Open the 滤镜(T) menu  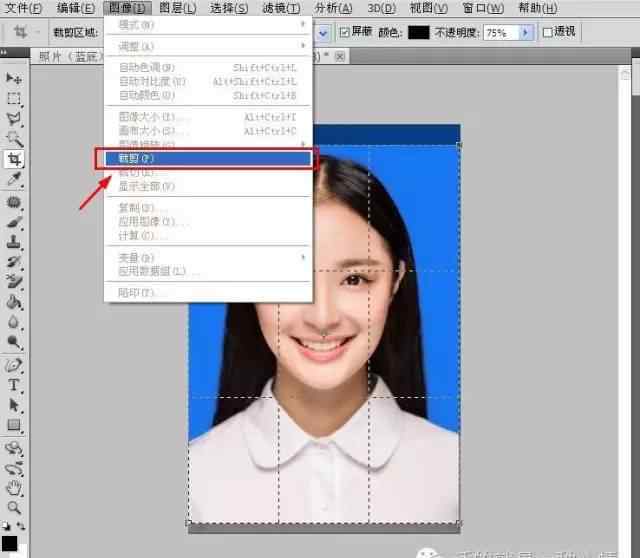(x=281, y=8)
